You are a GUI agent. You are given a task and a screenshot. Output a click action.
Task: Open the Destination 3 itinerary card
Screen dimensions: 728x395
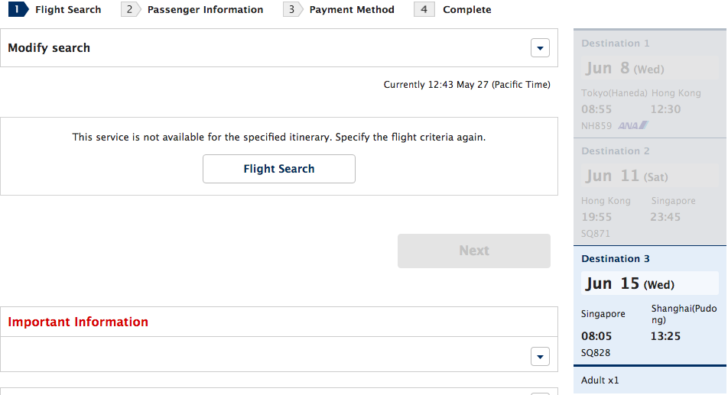(650, 305)
